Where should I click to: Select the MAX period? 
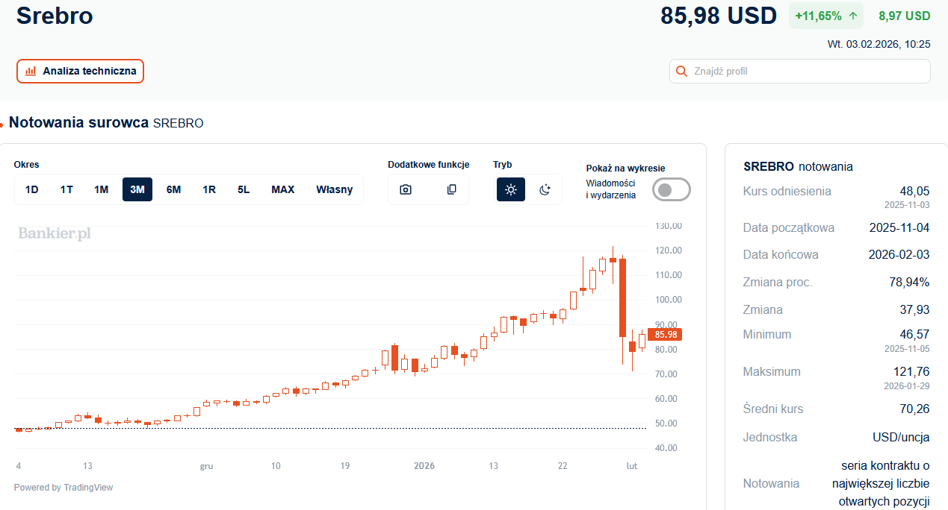(283, 190)
